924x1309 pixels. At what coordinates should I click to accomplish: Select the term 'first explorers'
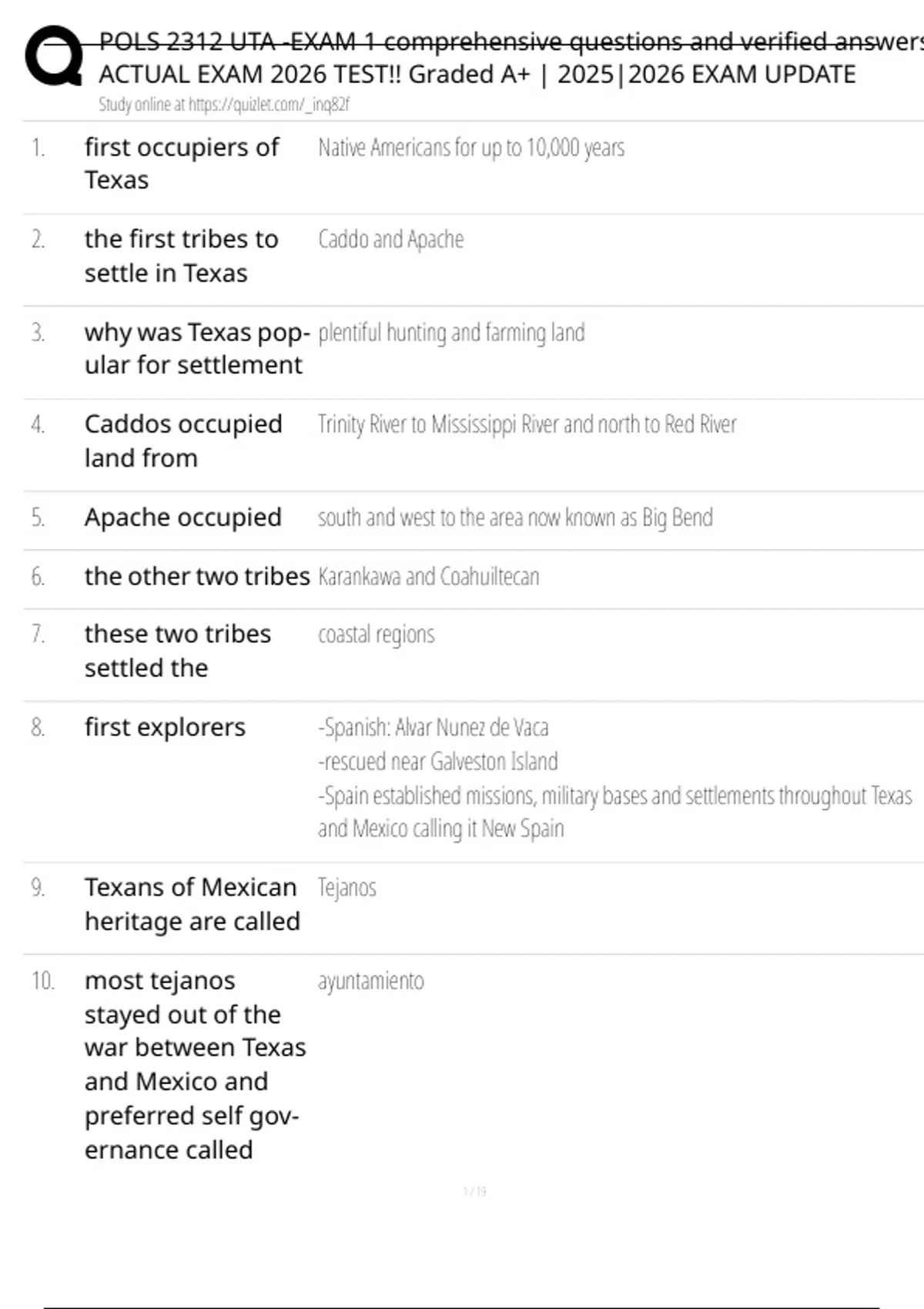click(x=165, y=727)
